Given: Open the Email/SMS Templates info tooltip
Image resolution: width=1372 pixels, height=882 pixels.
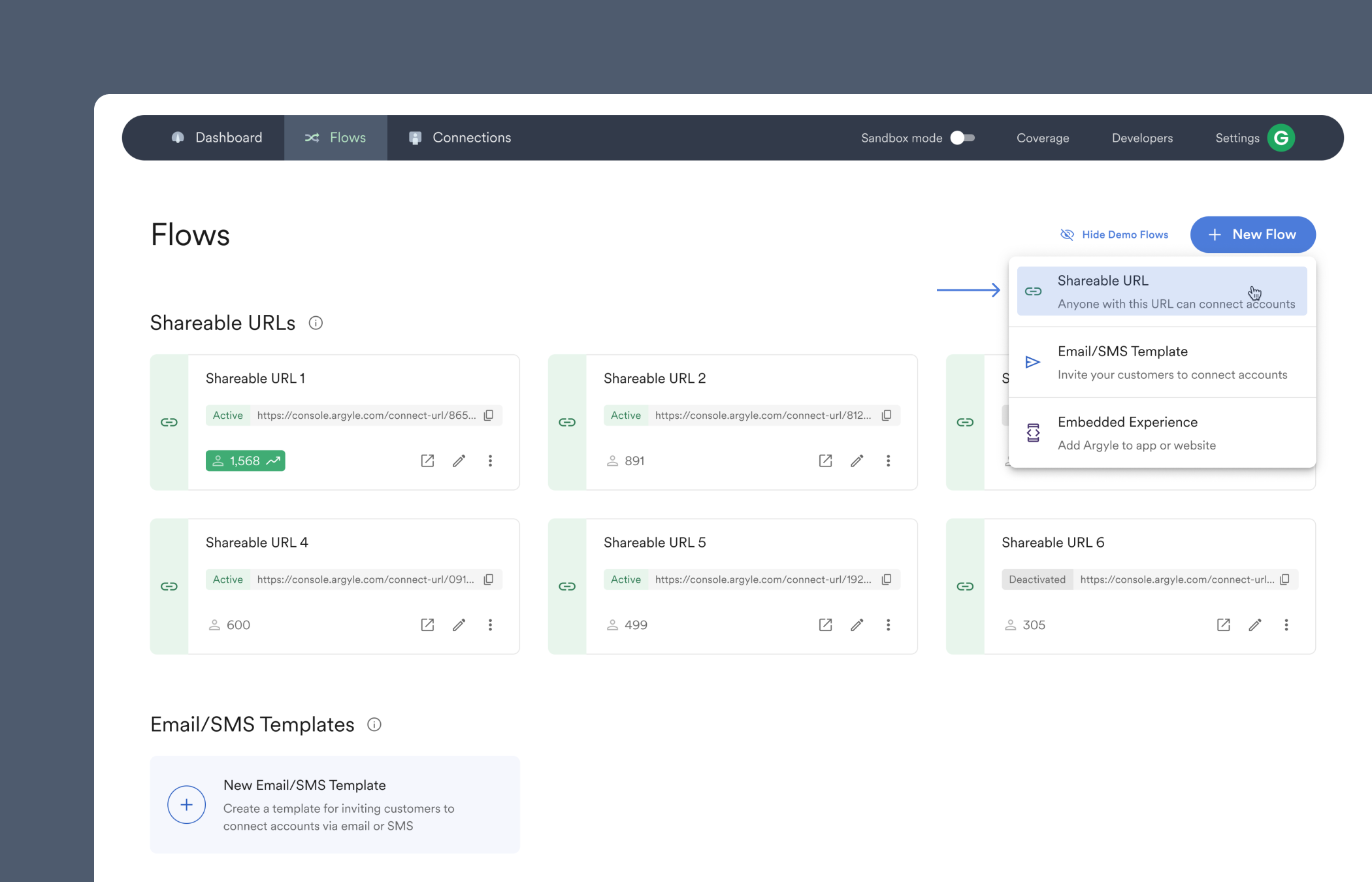Looking at the screenshot, I should [374, 725].
